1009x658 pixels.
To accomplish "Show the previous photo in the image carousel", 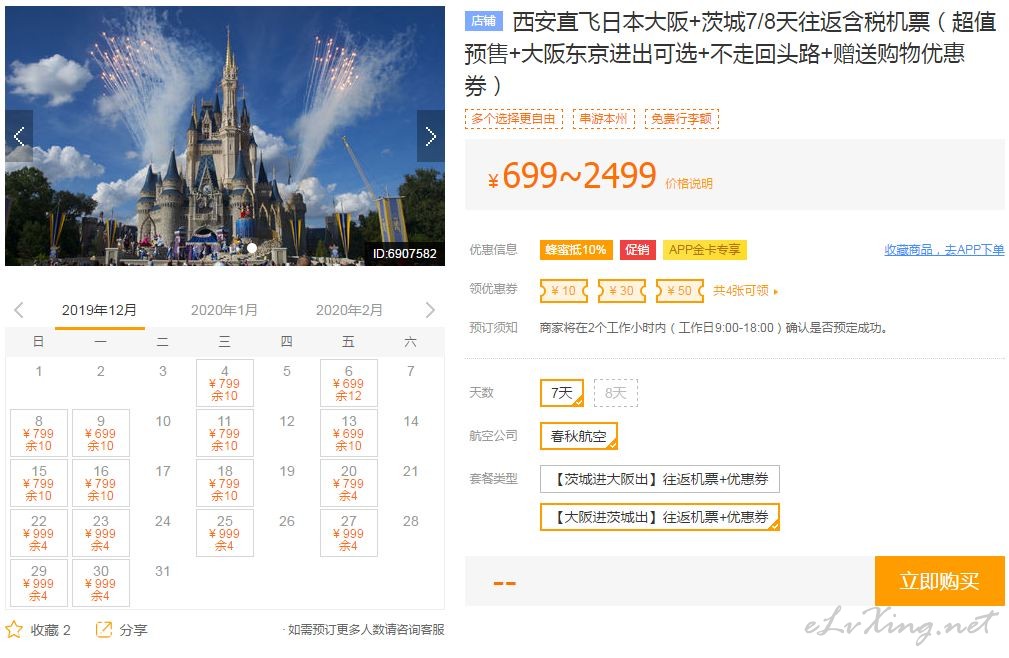I will click(19, 136).
